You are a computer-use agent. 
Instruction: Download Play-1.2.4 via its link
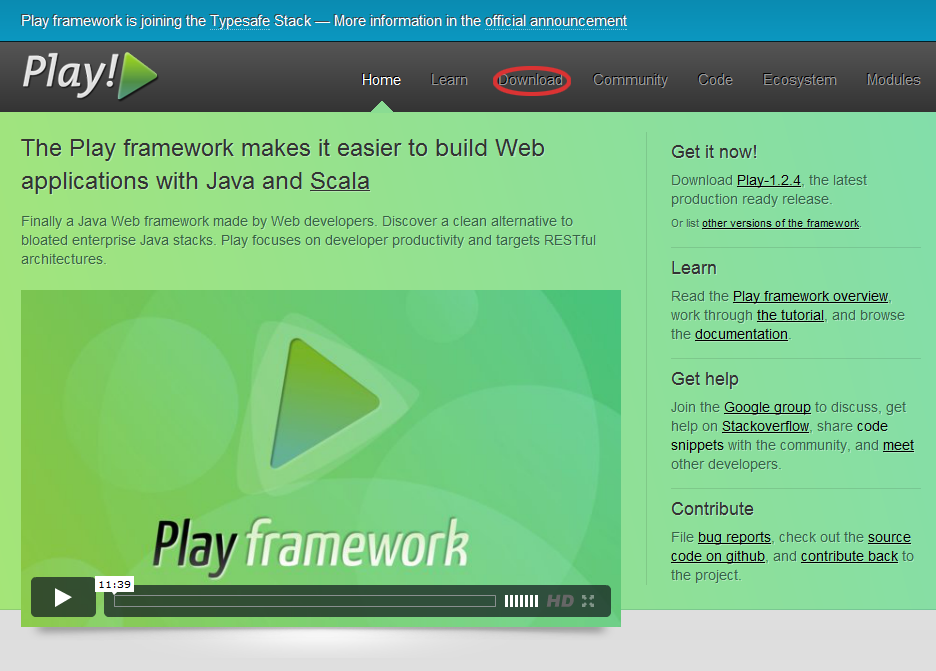[769, 180]
